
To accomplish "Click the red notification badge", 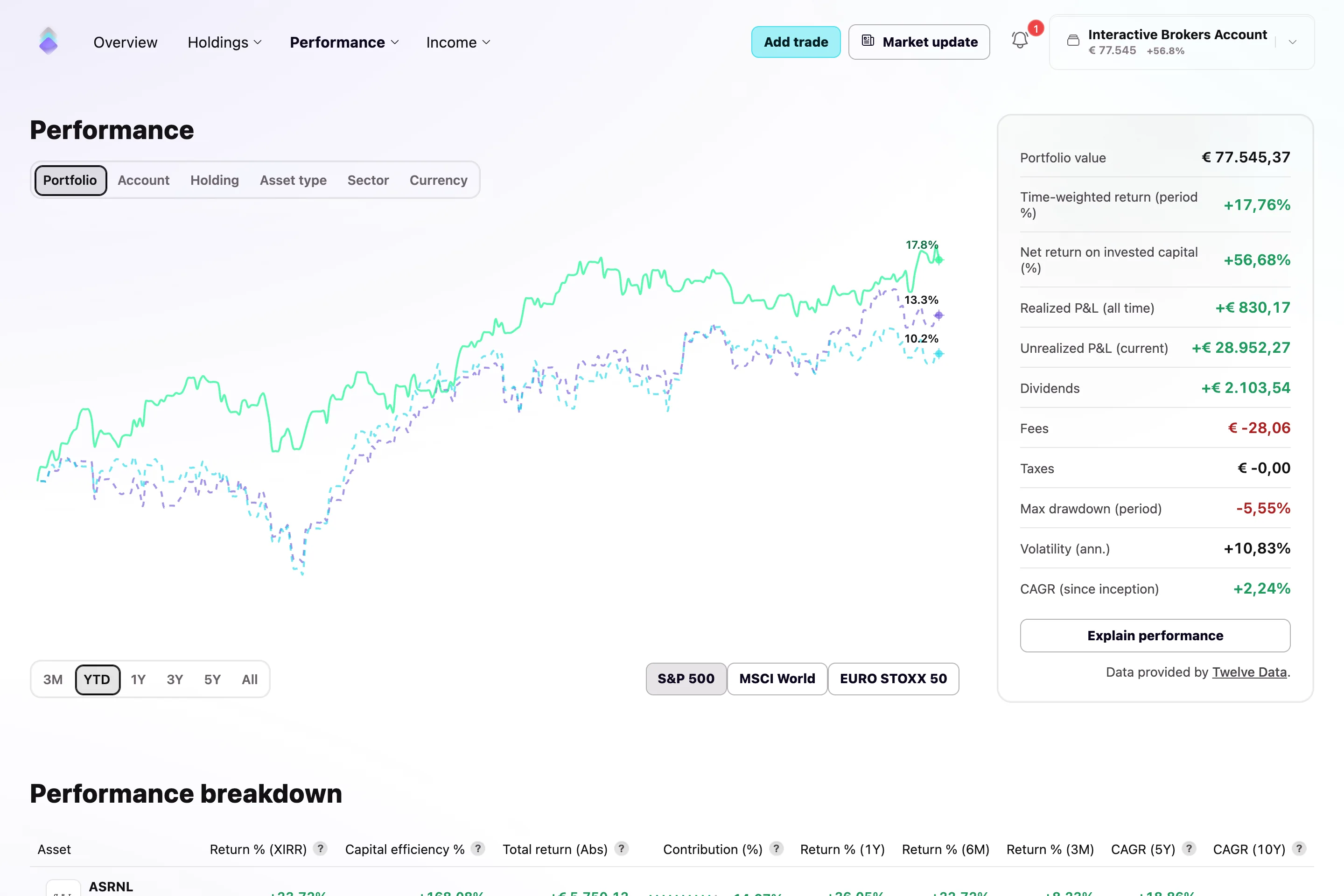I will click(1036, 28).
